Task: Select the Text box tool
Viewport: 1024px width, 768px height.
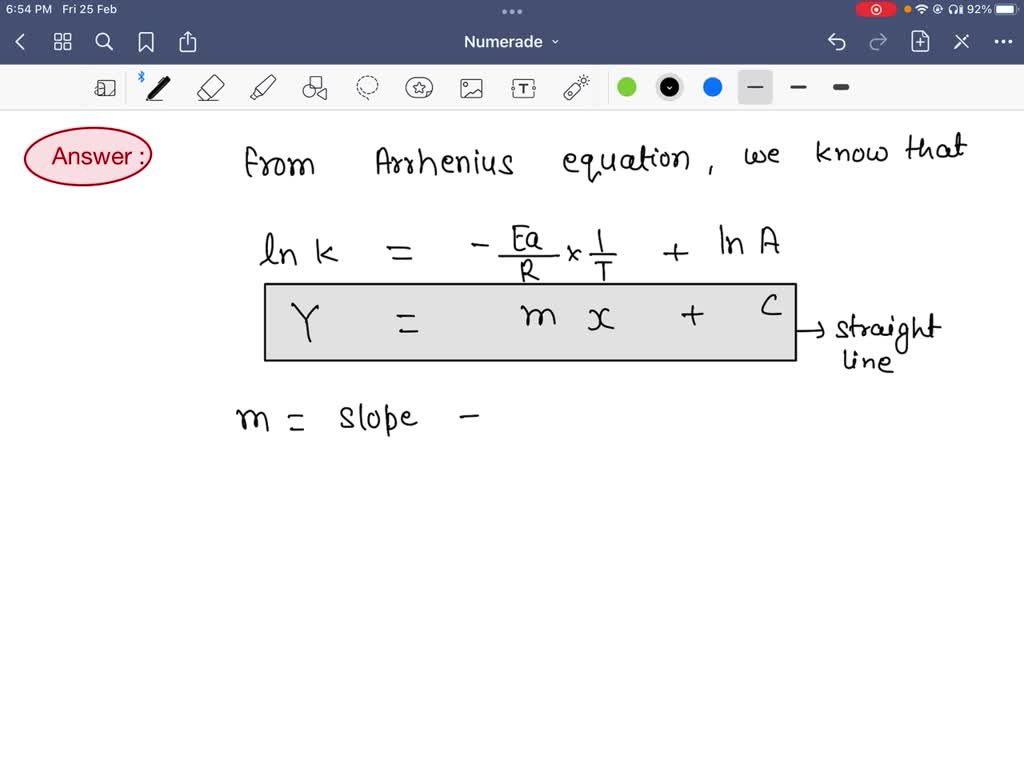Action: coord(522,87)
